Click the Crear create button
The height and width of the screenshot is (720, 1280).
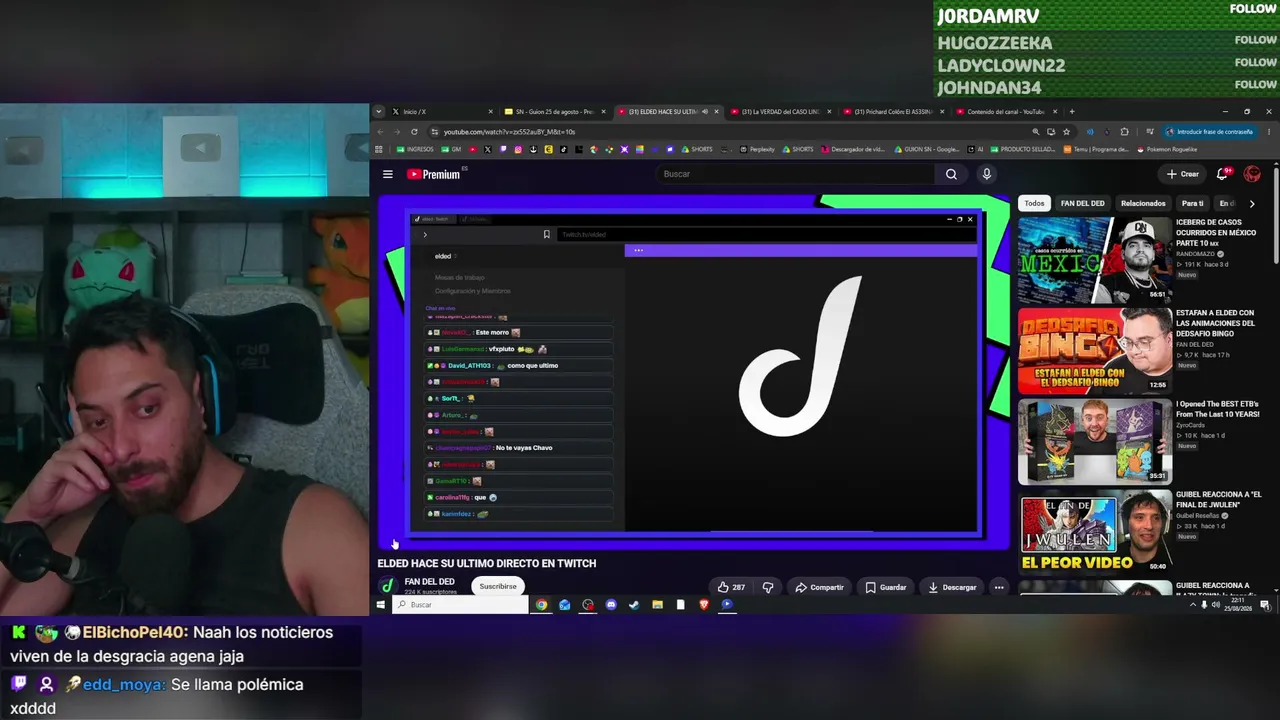(x=1183, y=174)
